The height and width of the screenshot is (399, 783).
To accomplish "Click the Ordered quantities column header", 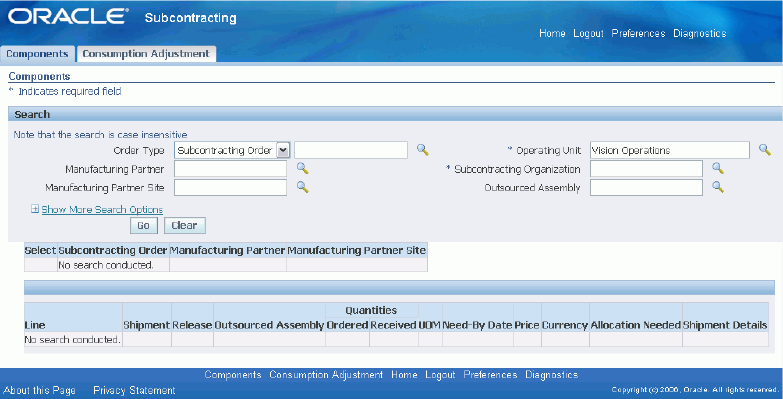I will [347, 325].
